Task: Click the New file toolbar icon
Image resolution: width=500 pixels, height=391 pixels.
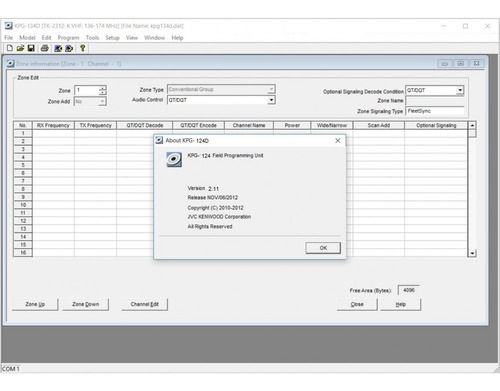Action: [10, 48]
